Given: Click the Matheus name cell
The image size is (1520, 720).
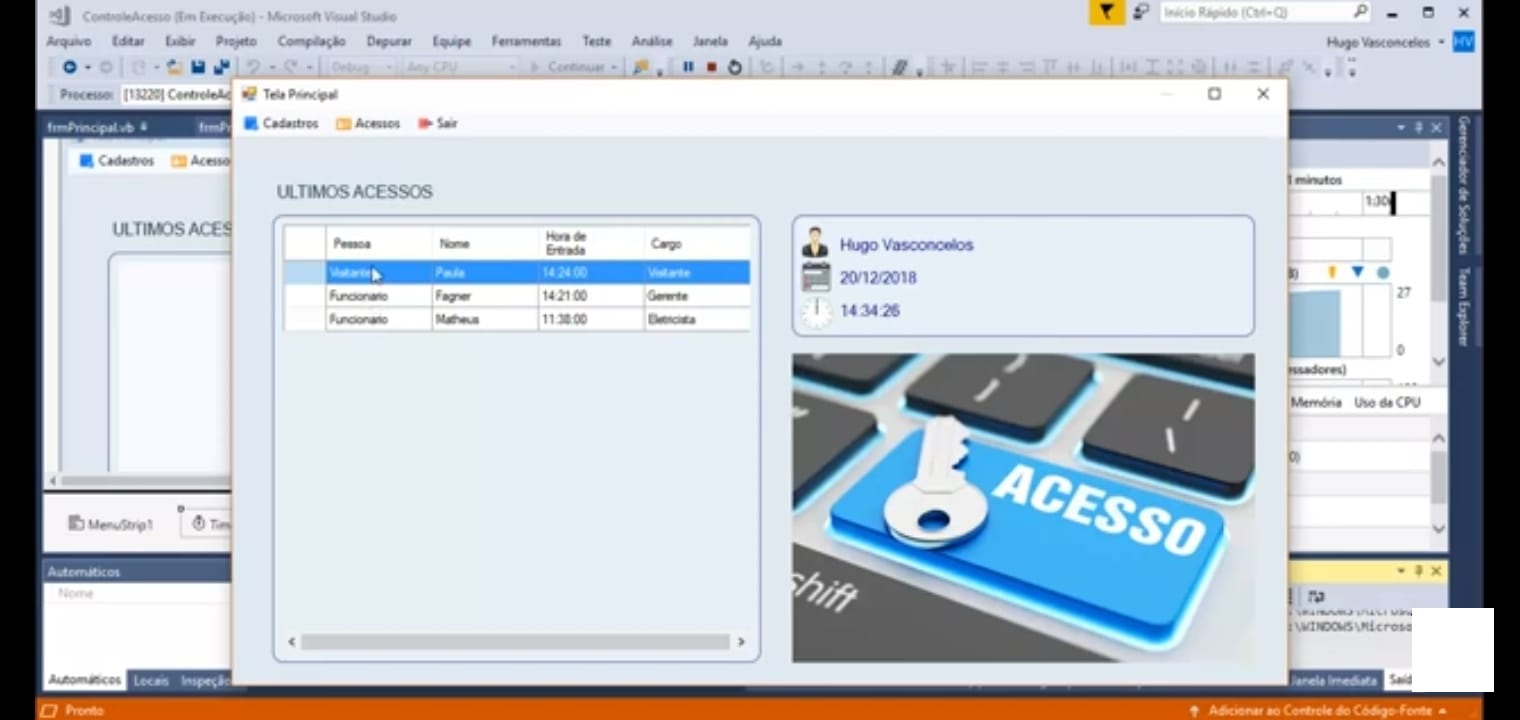Looking at the screenshot, I should (485, 319).
